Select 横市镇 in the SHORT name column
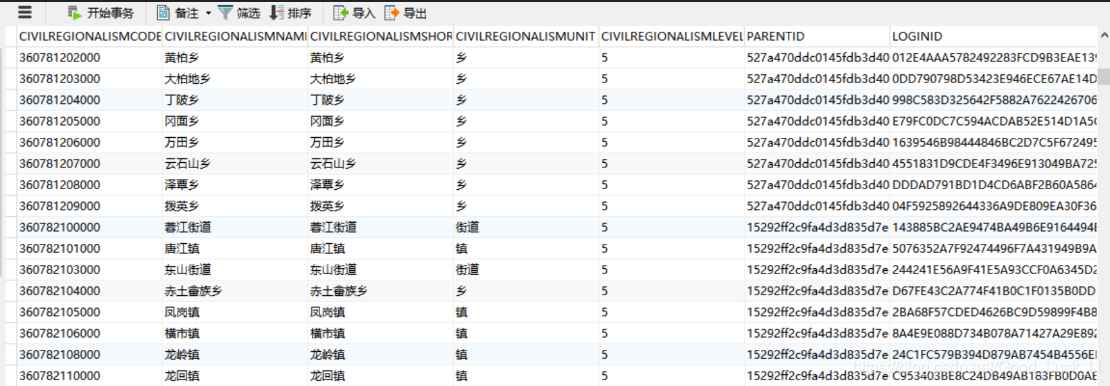The width and height of the screenshot is (1110, 386). (x=381, y=333)
